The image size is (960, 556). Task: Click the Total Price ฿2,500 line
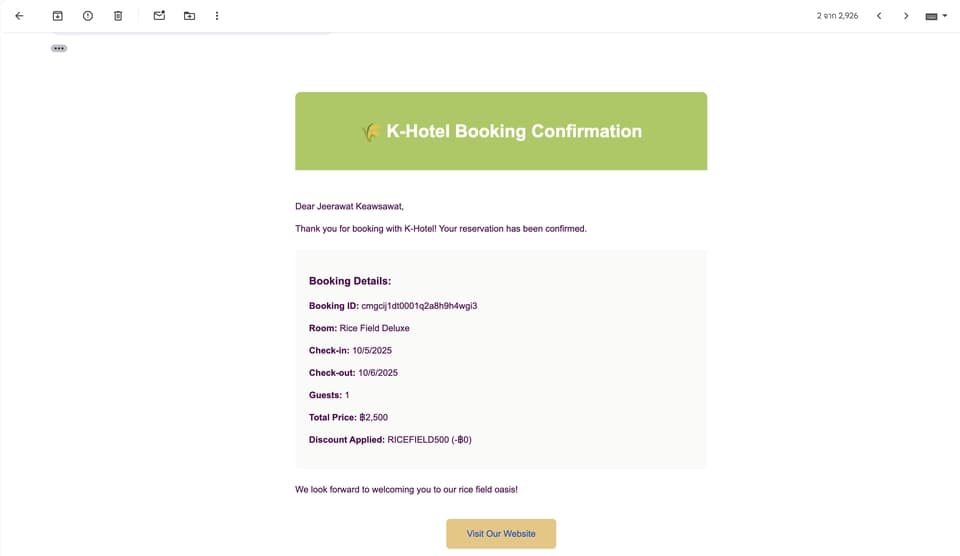tap(348, 418)
